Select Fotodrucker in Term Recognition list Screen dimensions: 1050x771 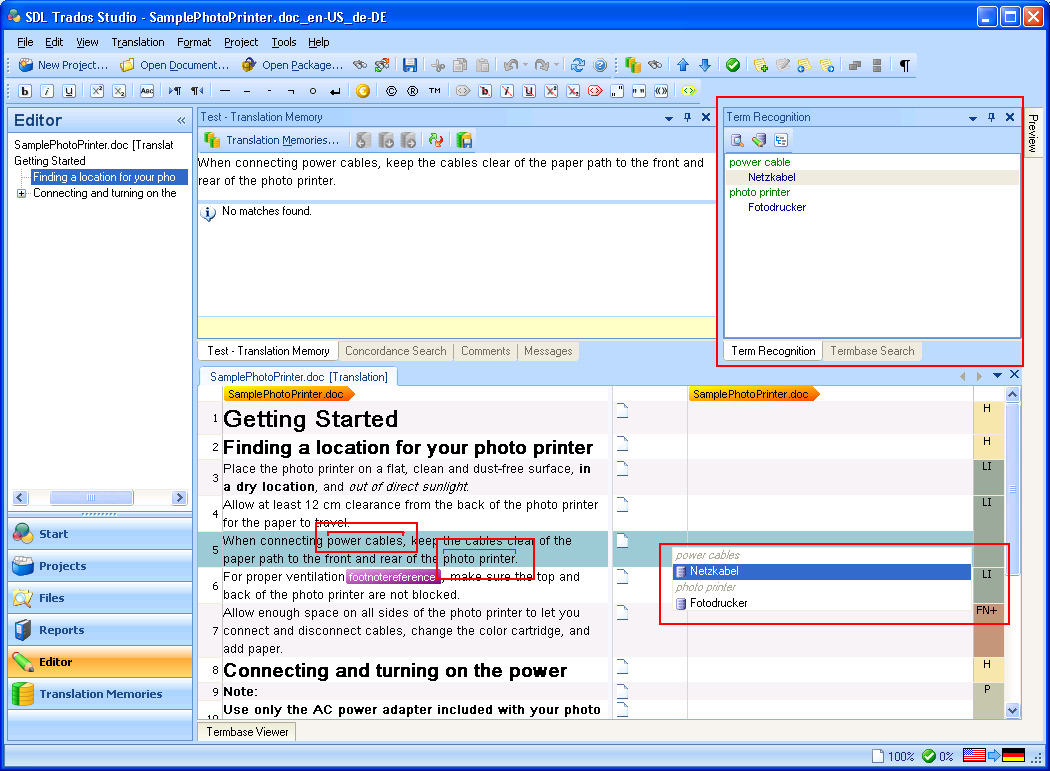[777, 208]
